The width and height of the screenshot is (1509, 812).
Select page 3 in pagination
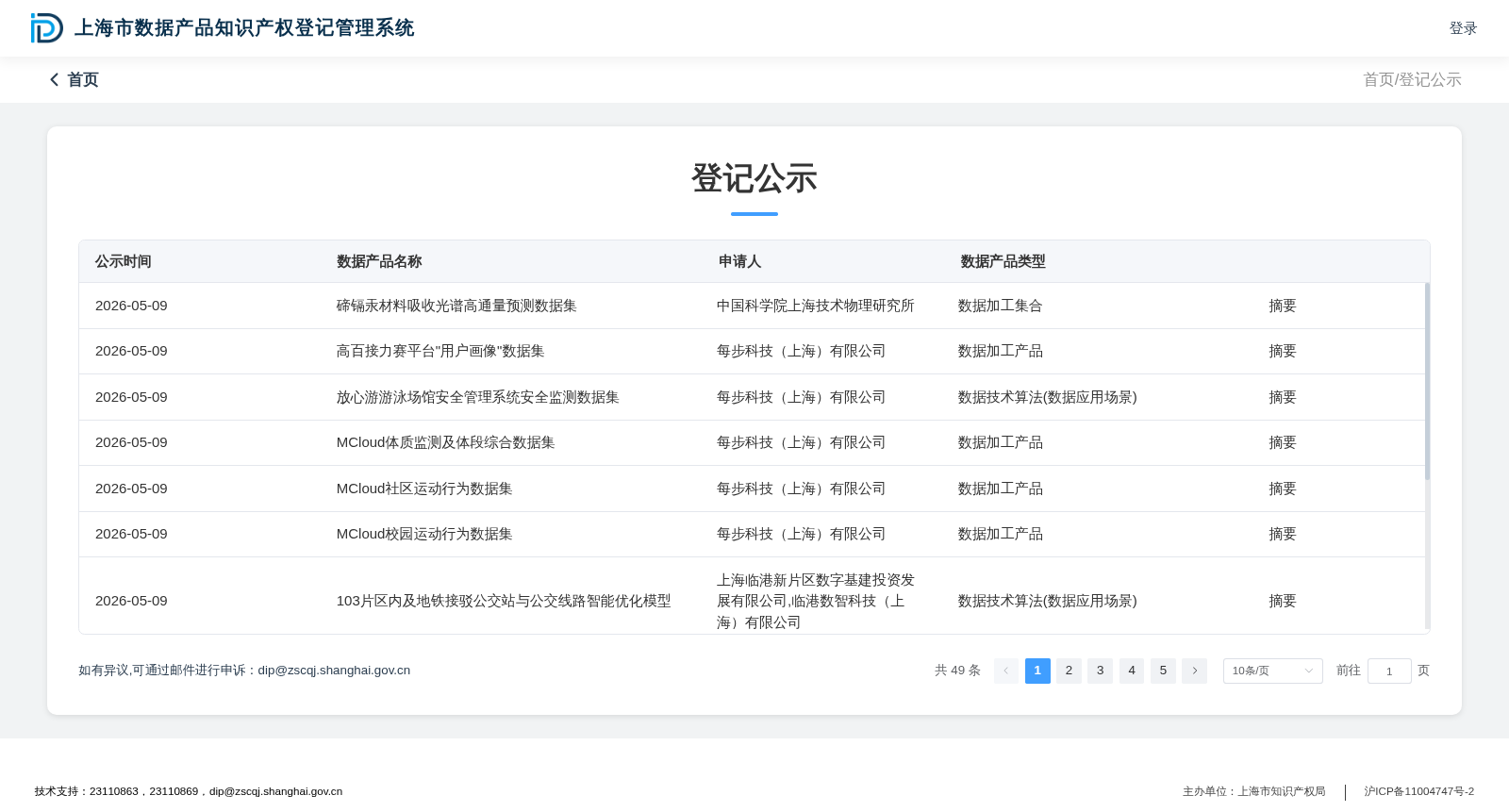[1100, 671]
